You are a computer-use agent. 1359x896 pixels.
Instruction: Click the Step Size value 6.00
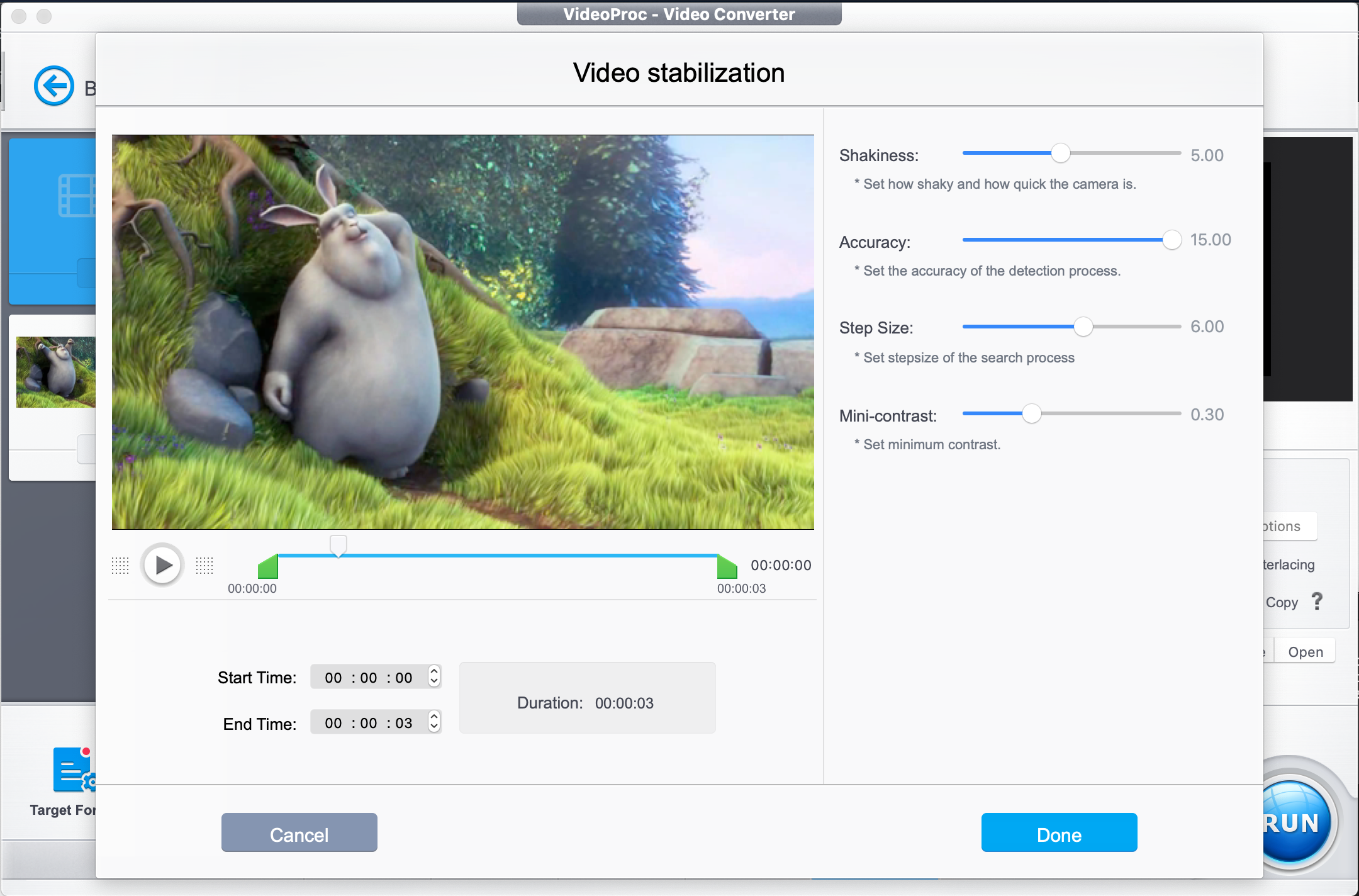(x=1207, y=327)
